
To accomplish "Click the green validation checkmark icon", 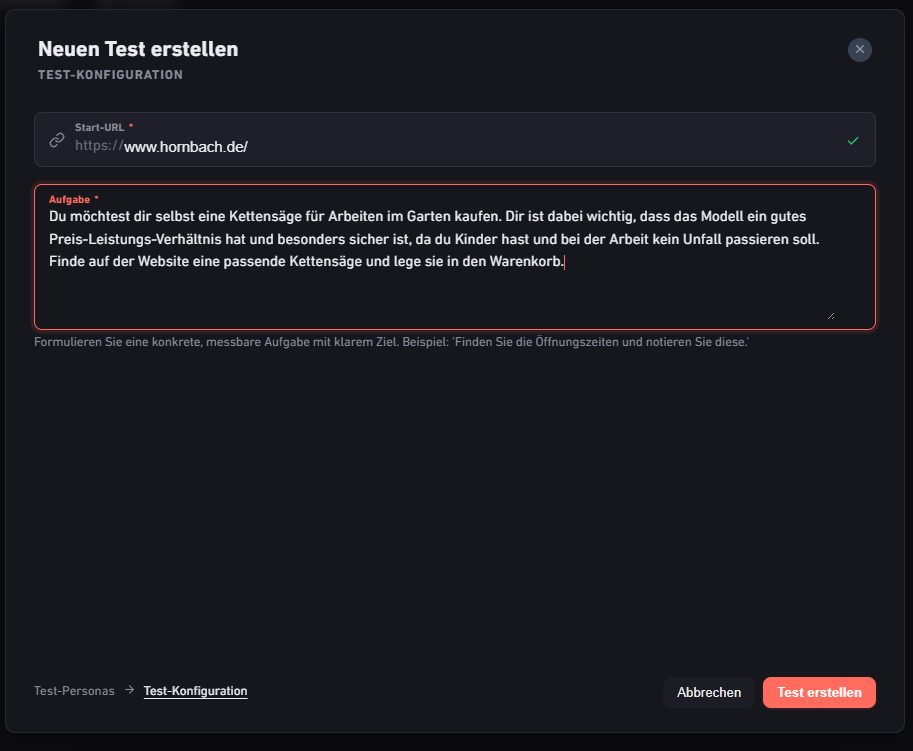I will point(853,140).
